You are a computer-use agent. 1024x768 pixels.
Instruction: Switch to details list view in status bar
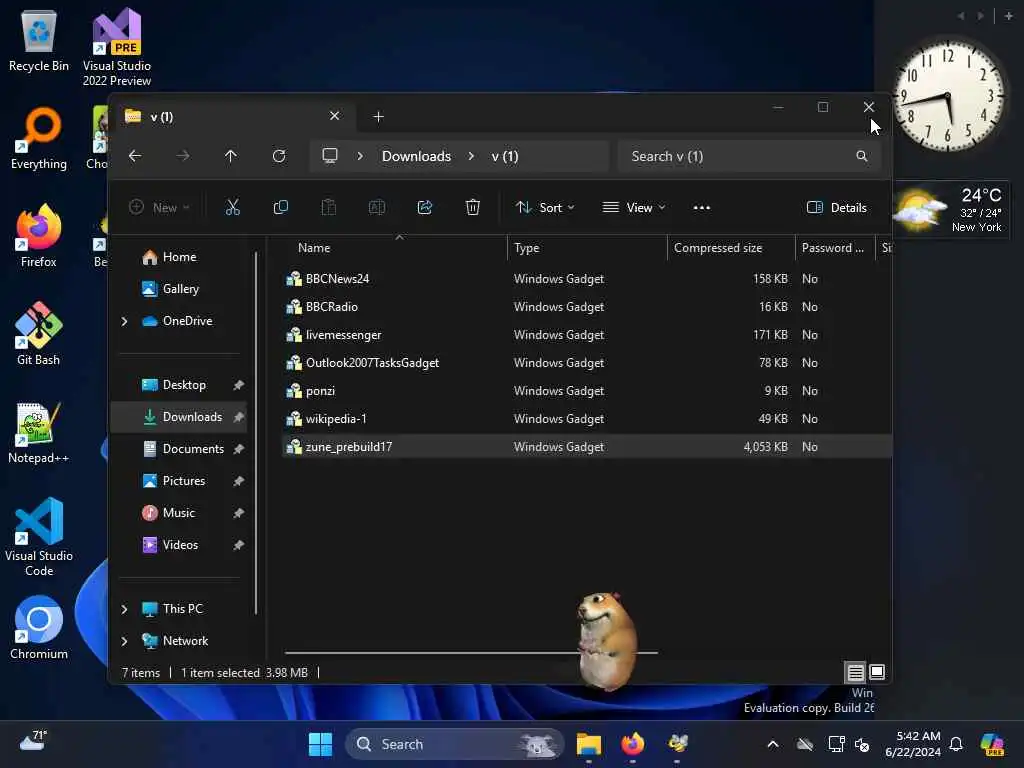pos(856,672)
